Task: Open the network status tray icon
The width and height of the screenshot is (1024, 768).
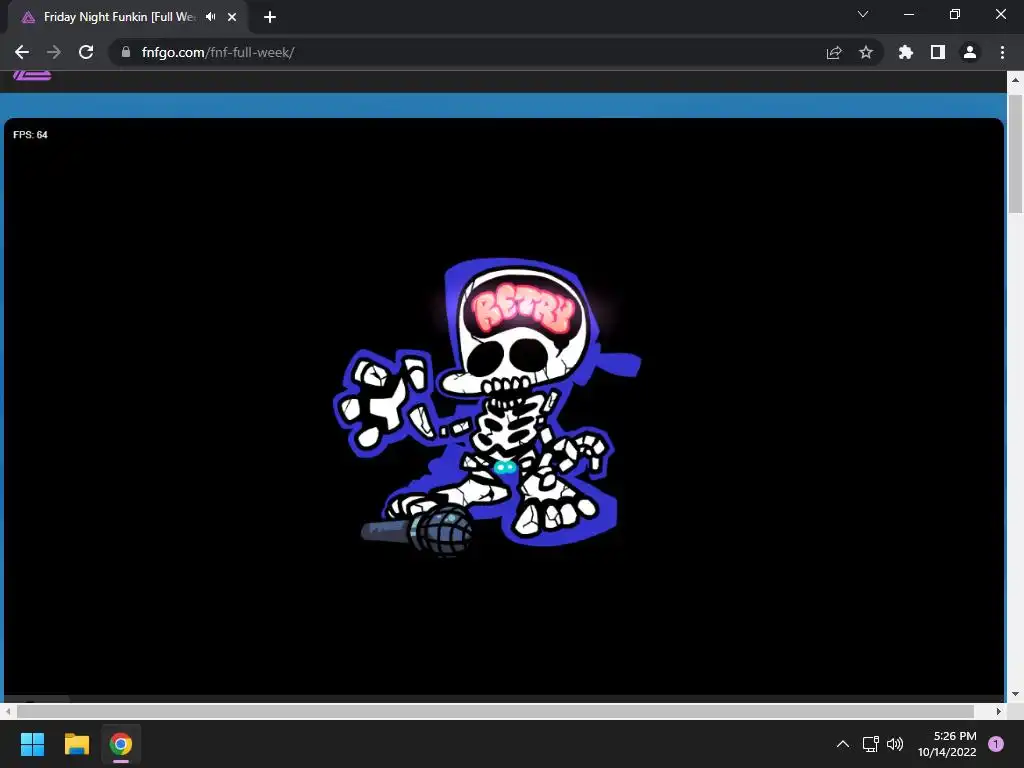Action: pyautogui.click(x=871, y=744)
